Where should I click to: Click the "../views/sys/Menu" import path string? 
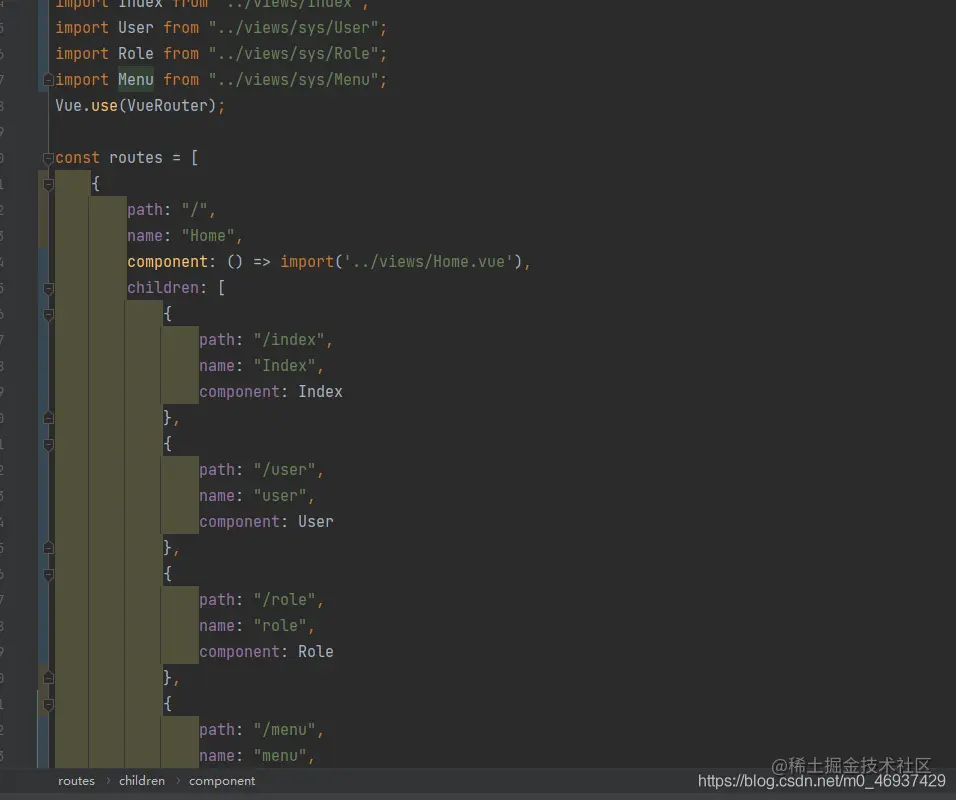pyautogui.click(x=294, y=80)
